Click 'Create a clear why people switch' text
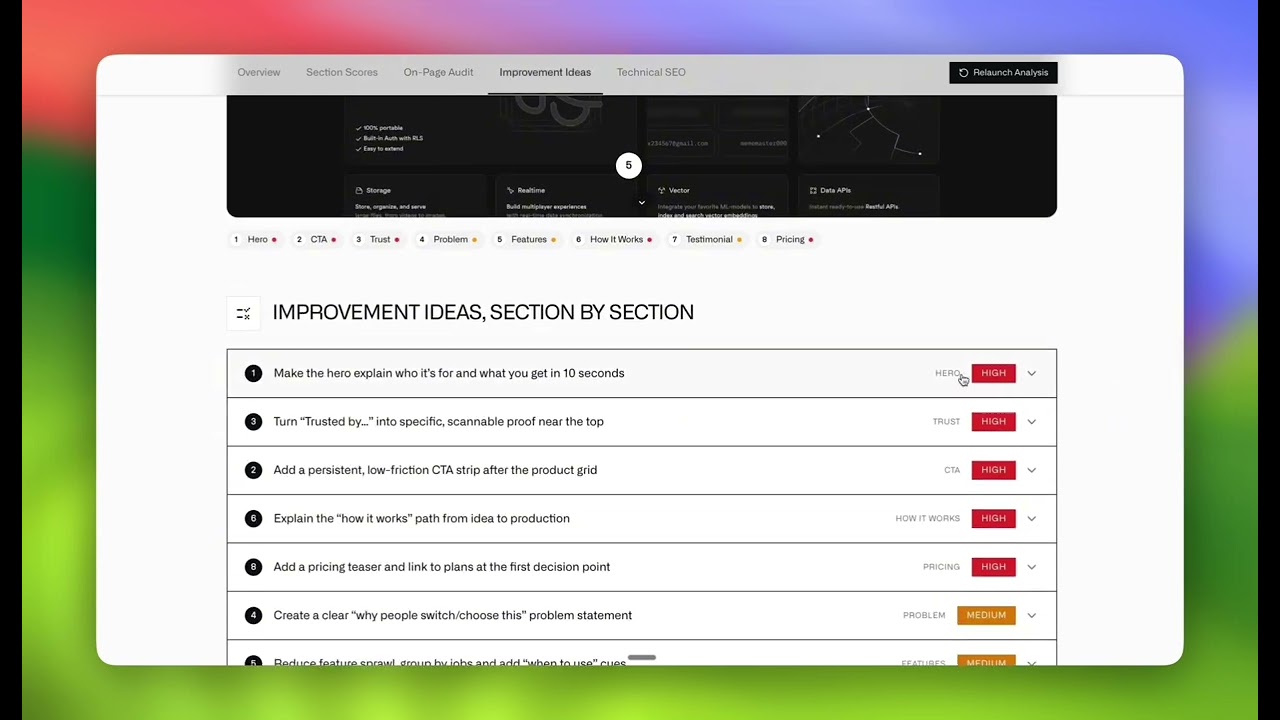 pyautogui.click(x=453, y=615)
